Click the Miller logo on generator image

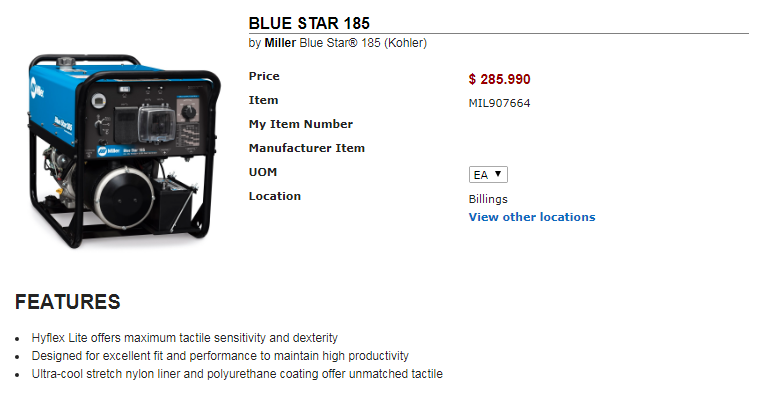click(x=38, y=88)
